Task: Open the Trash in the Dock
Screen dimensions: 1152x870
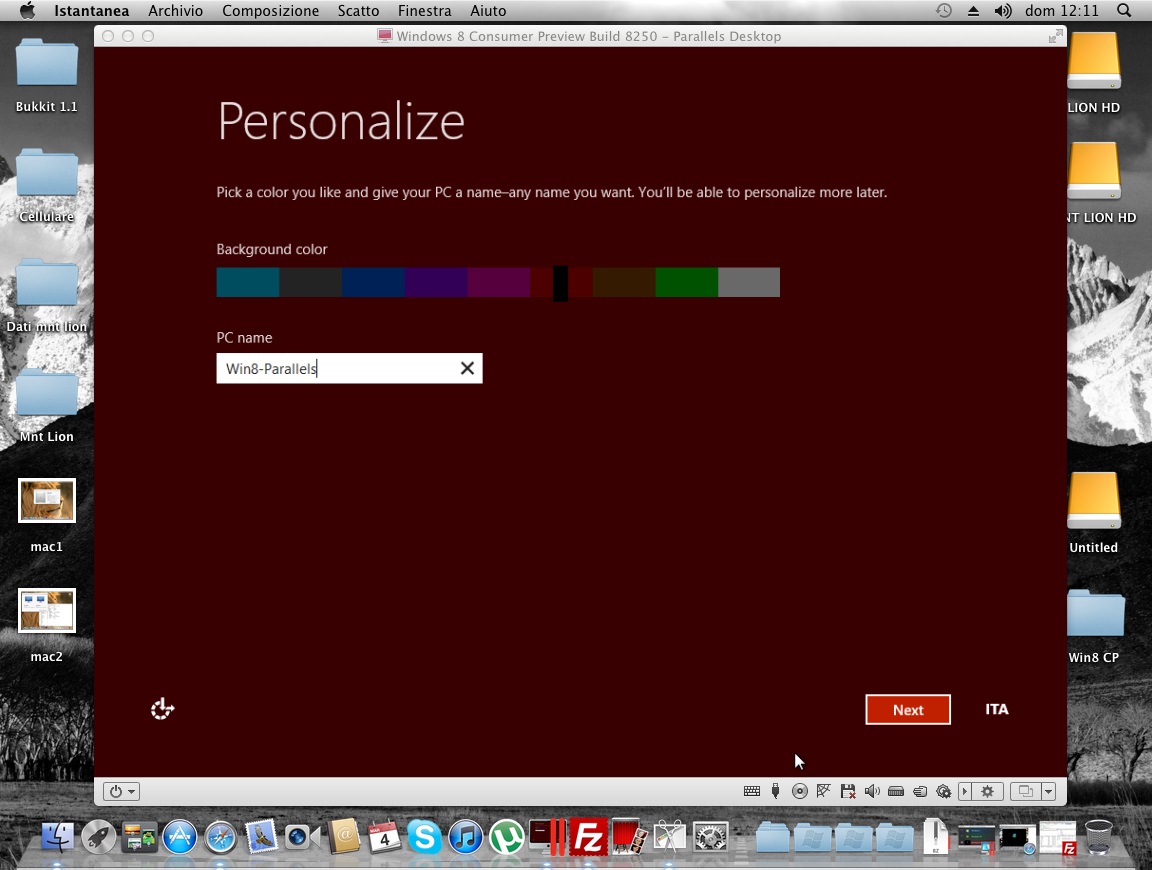Action: (x=1098, y=837)
